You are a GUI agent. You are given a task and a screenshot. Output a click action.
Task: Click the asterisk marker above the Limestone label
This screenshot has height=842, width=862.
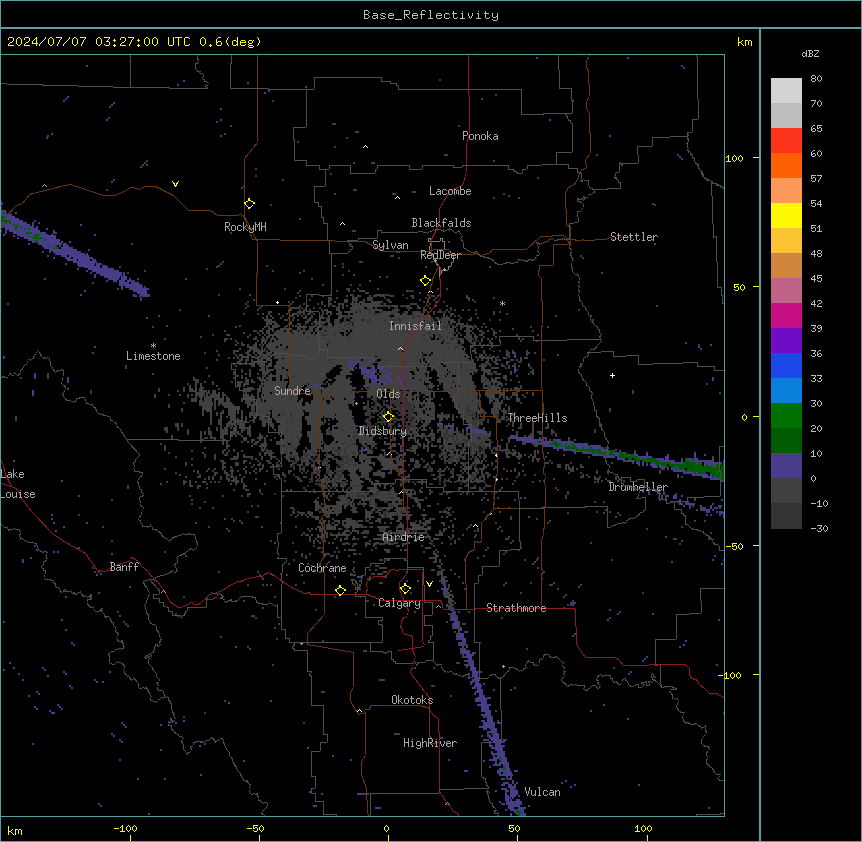coord(153,346)
